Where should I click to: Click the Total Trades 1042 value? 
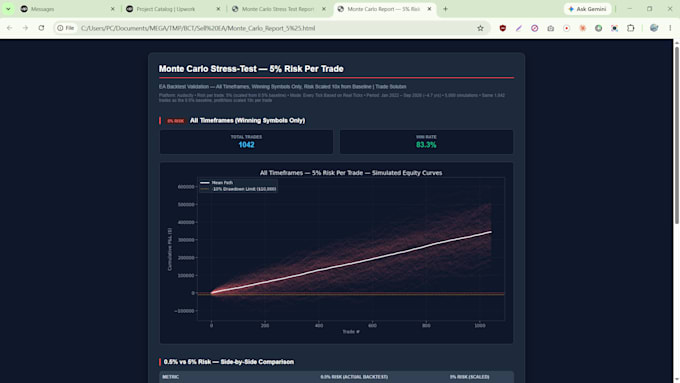(x=246, y=145)
